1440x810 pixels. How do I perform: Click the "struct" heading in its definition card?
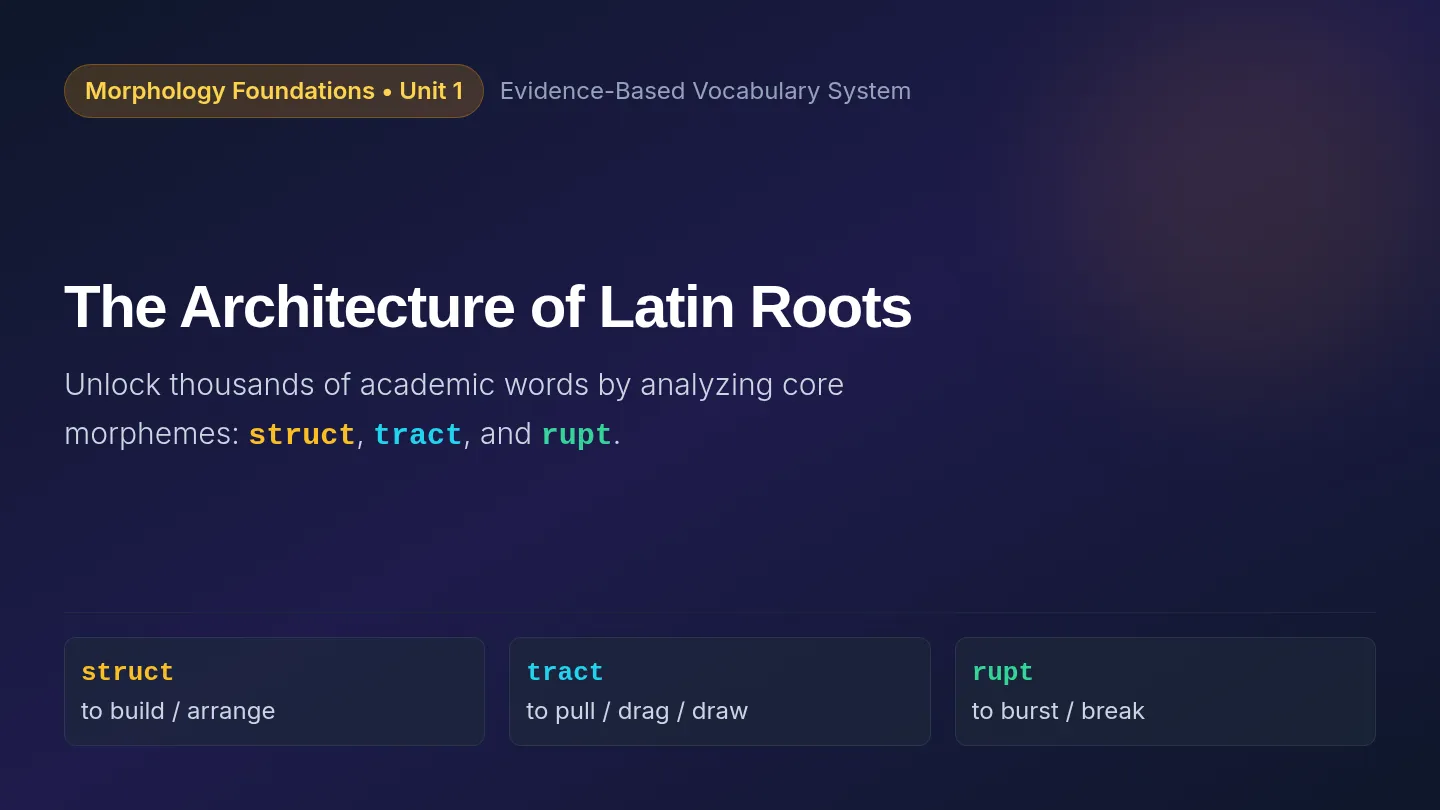(128, 672)
